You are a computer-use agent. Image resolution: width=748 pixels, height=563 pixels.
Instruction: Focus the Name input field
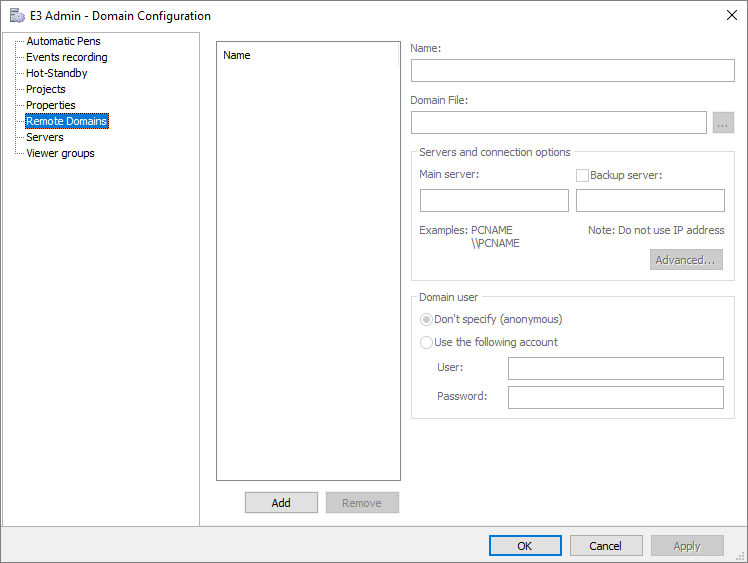point(572,71)
